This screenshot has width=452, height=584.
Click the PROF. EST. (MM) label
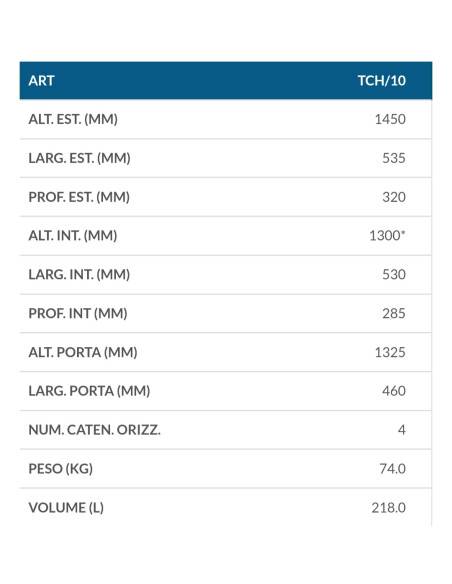pos(79,197)
